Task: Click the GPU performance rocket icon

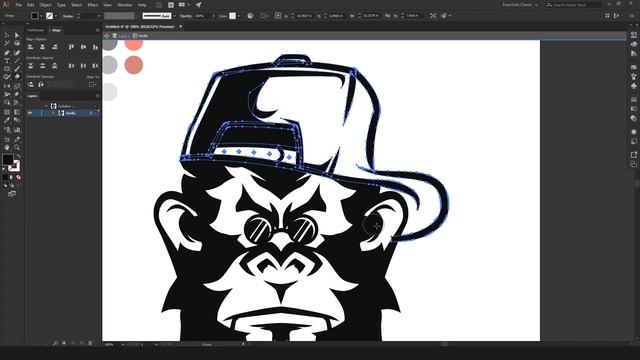Action: [198, 5]
